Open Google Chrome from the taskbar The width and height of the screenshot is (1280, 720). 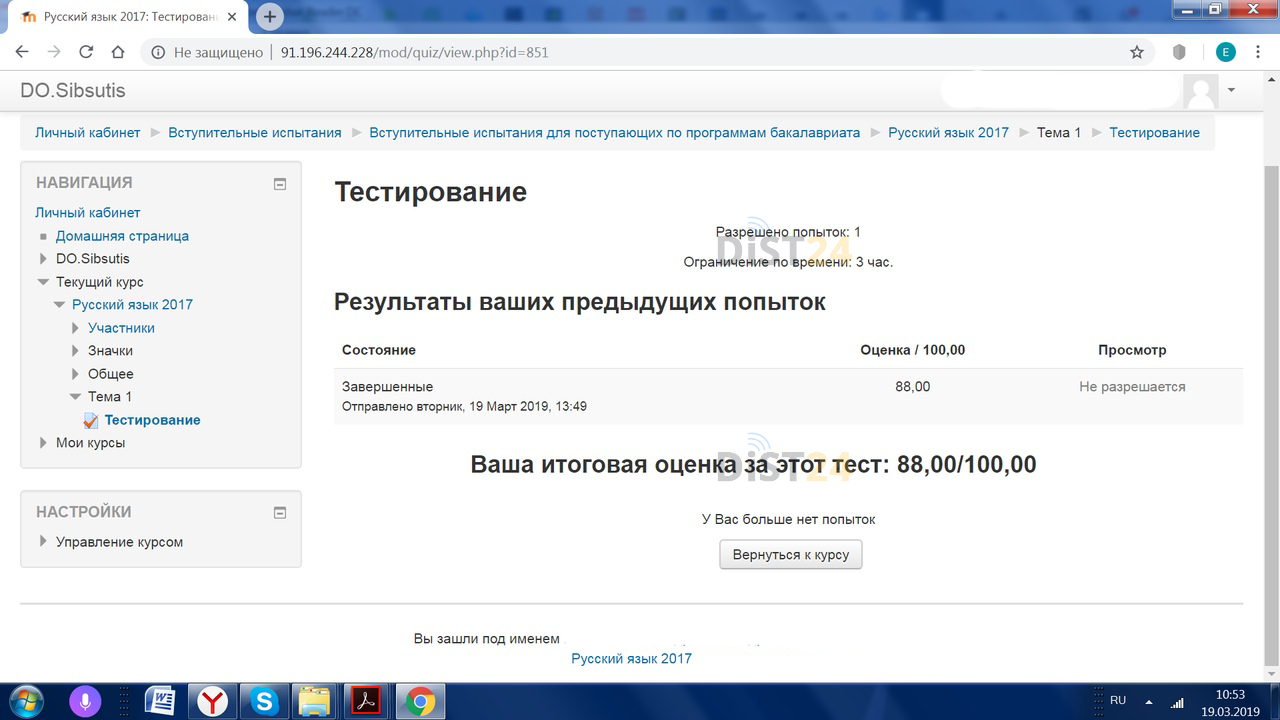(x=418, y=700)
